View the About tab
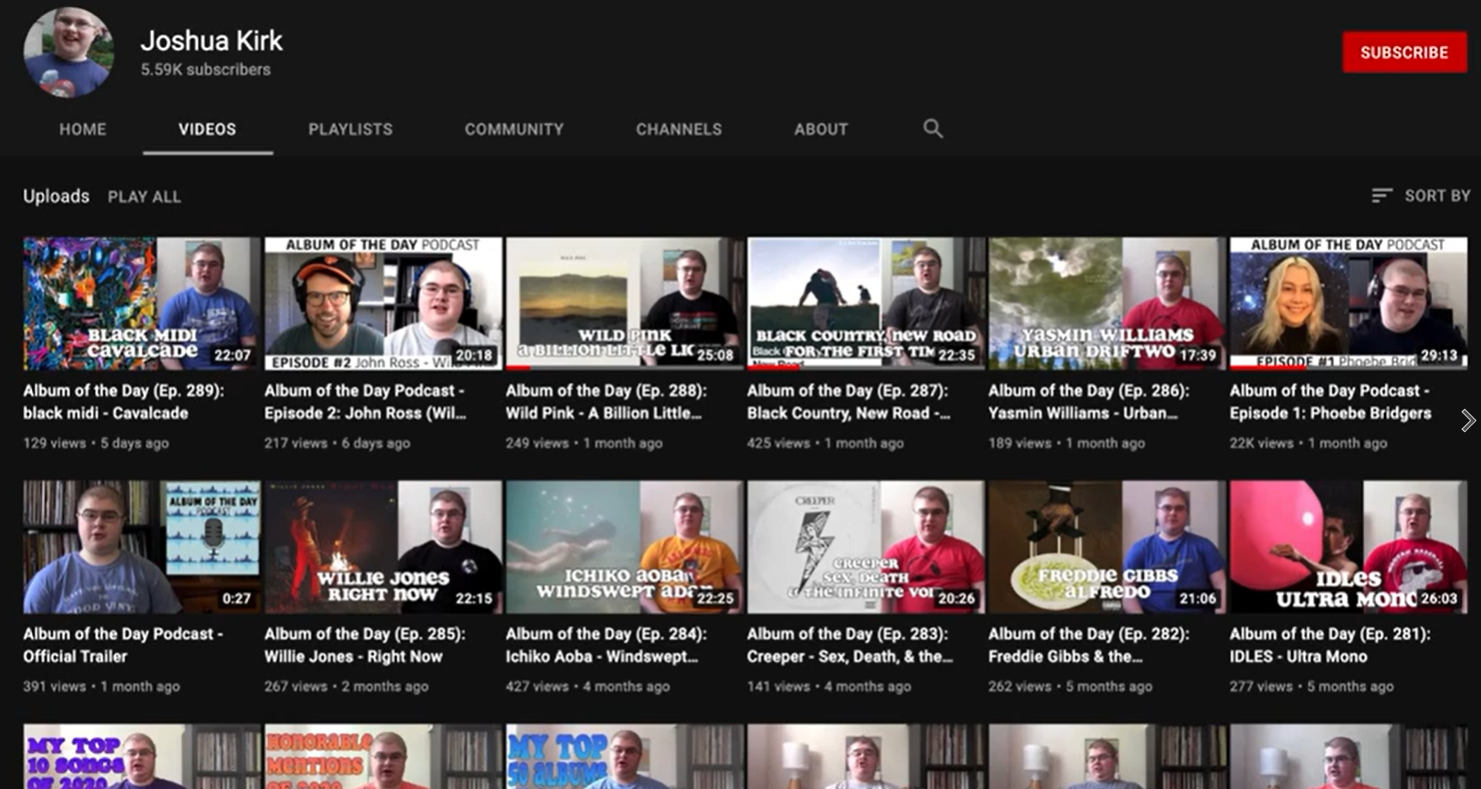1481x789 pixels. coord(821,129)
